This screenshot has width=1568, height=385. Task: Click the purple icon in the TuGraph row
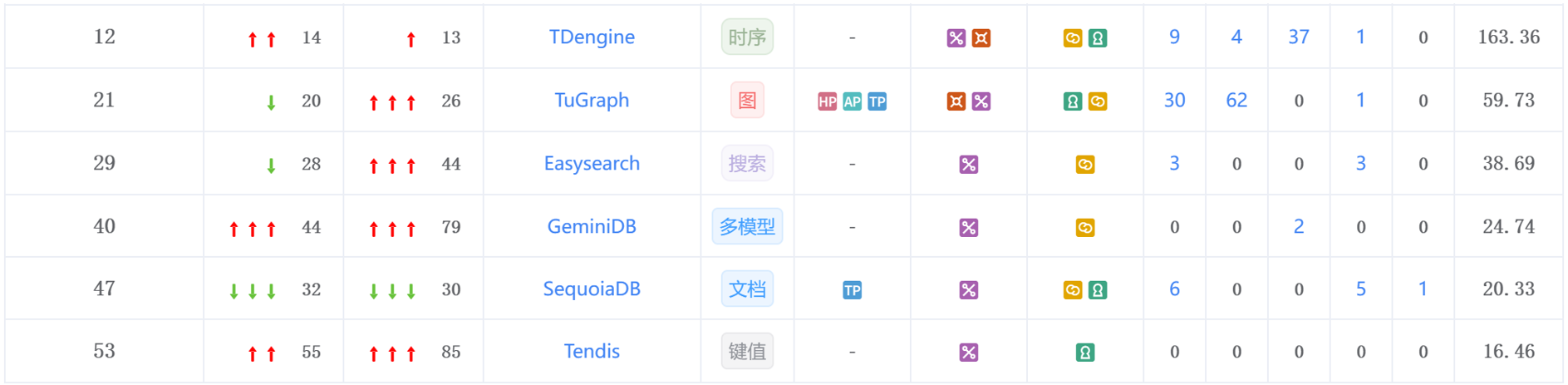pos(981,101)
